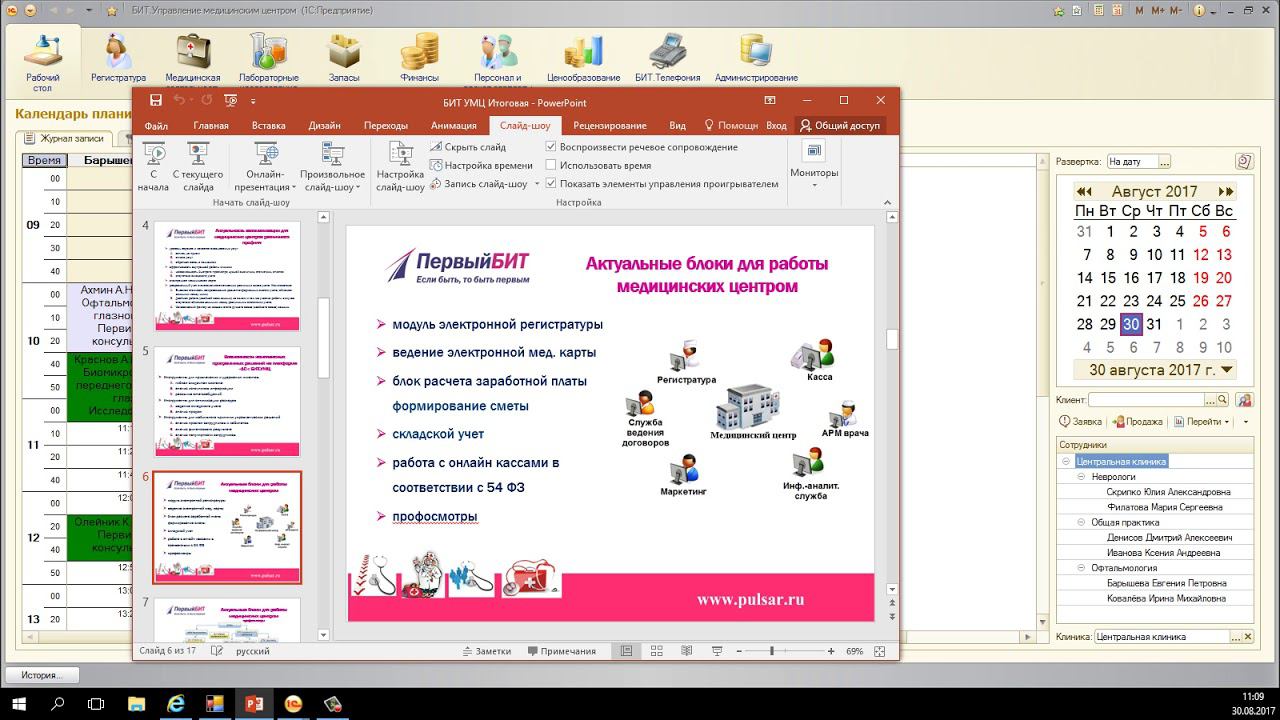Open Windows Start menu
The image size is (1280, 720).
coord(19,704)
